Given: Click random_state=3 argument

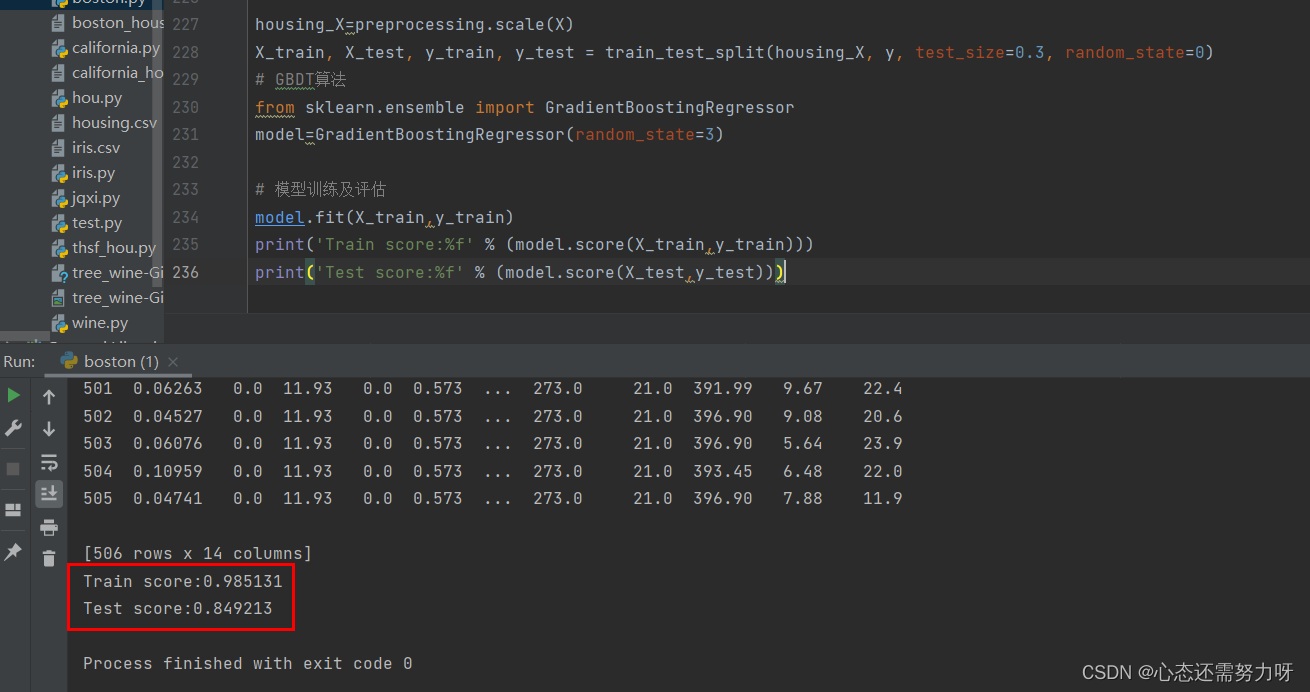Looking at the screenshot, I should [644, 134].
